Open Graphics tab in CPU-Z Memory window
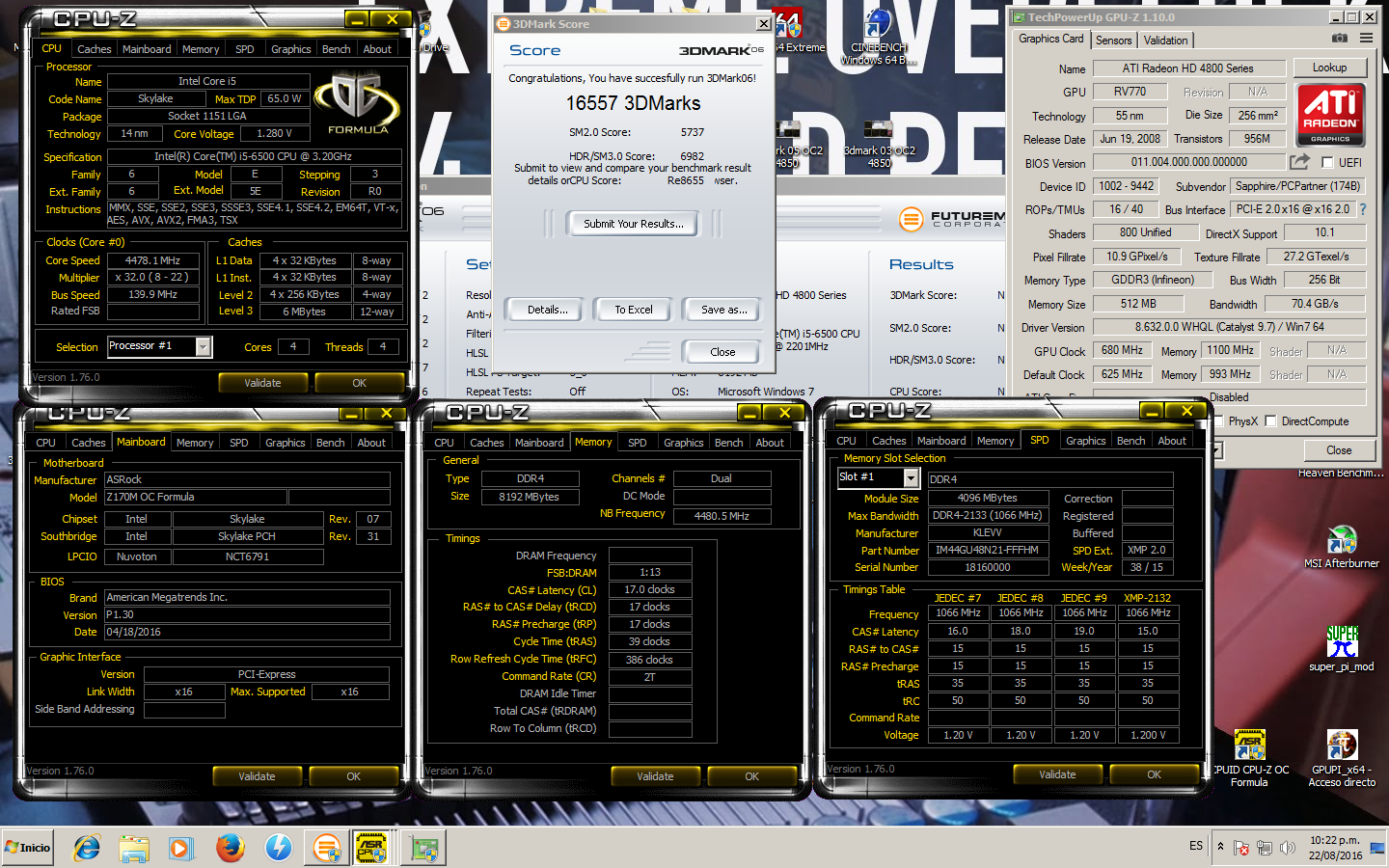Image resolution: width=1389 pixels, height=868 pixels. pos(684,442)
